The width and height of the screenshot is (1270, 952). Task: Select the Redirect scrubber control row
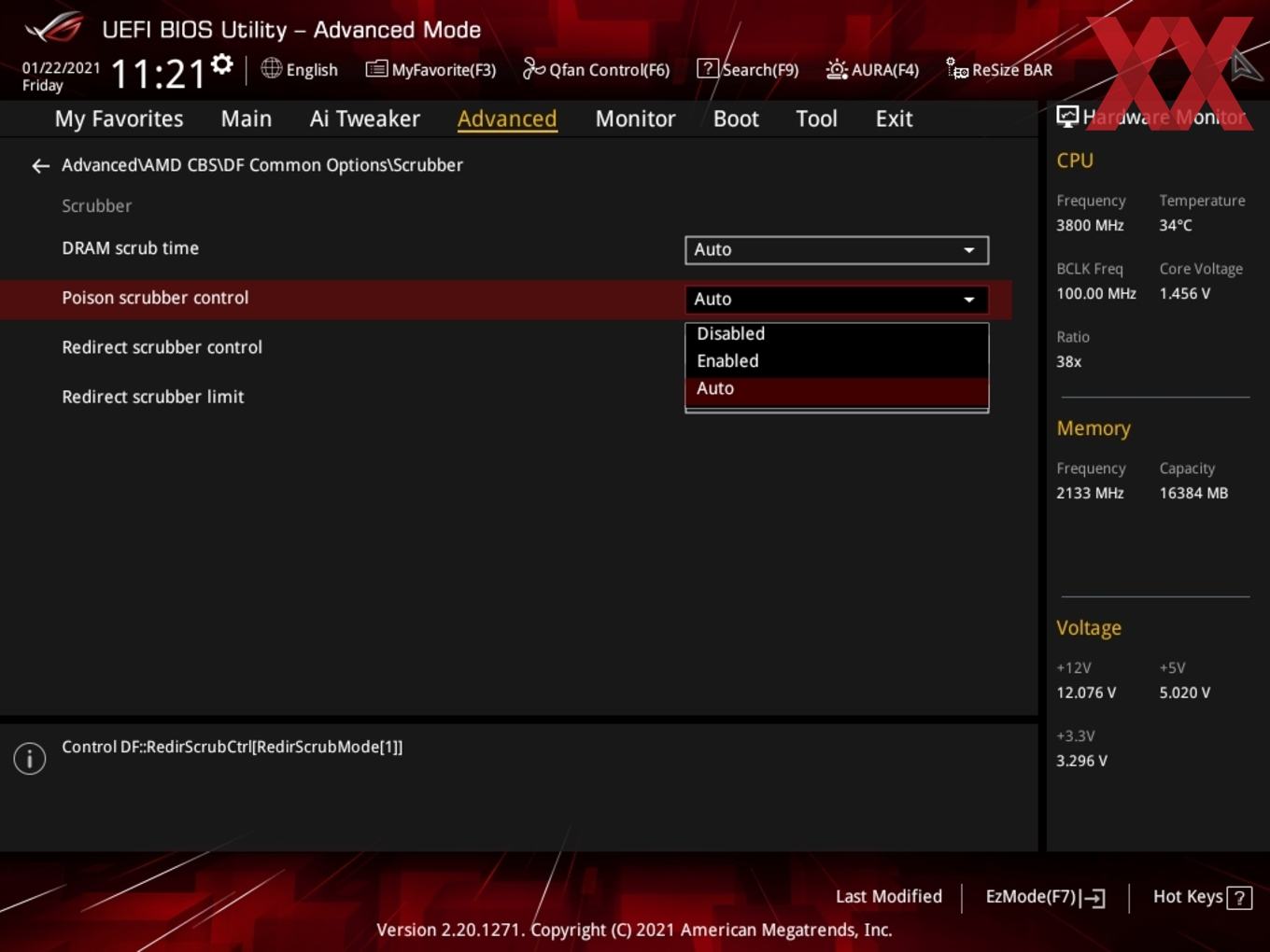pos(505,348)
